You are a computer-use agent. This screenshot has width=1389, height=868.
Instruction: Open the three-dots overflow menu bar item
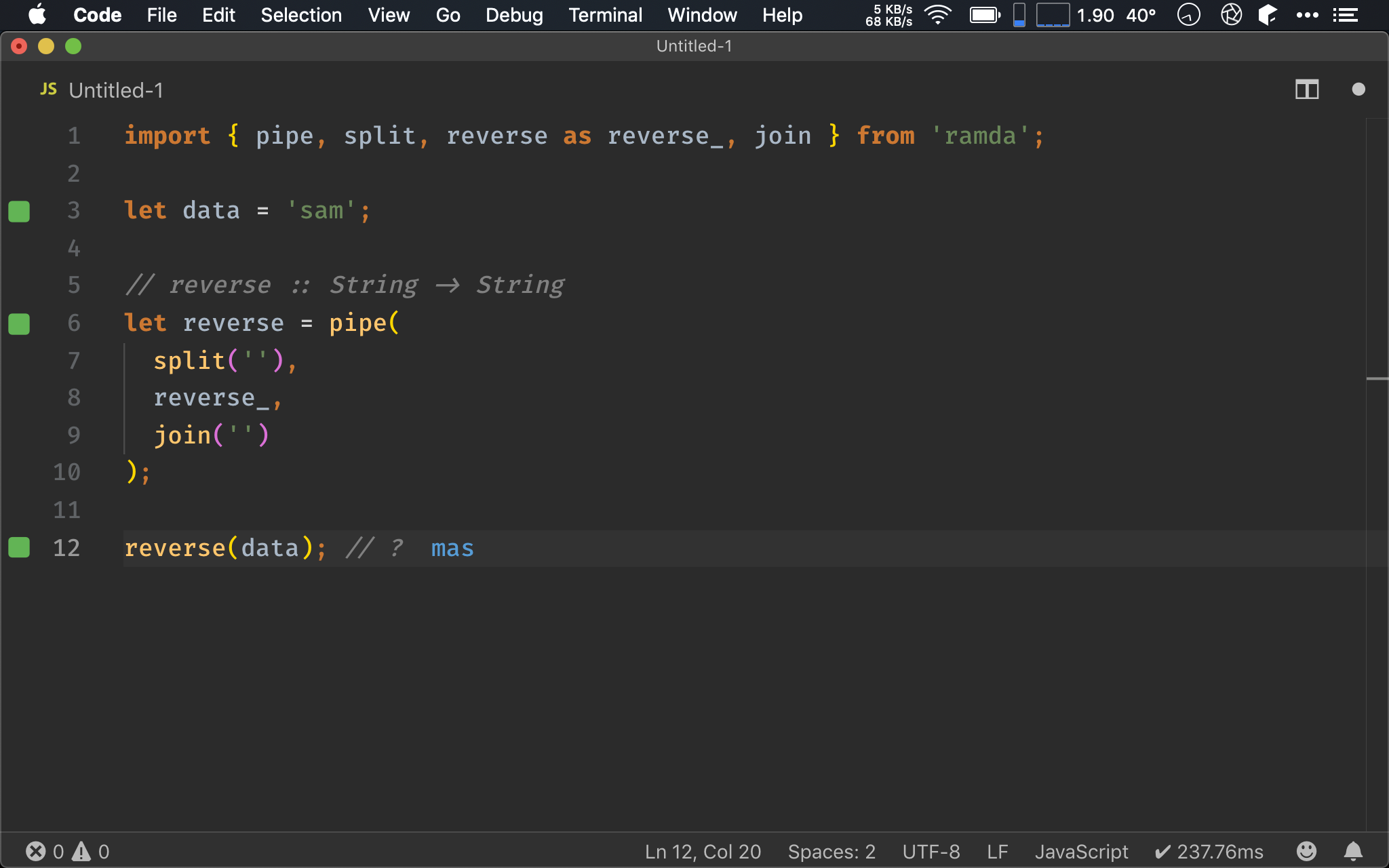[x=1307, y=15]
